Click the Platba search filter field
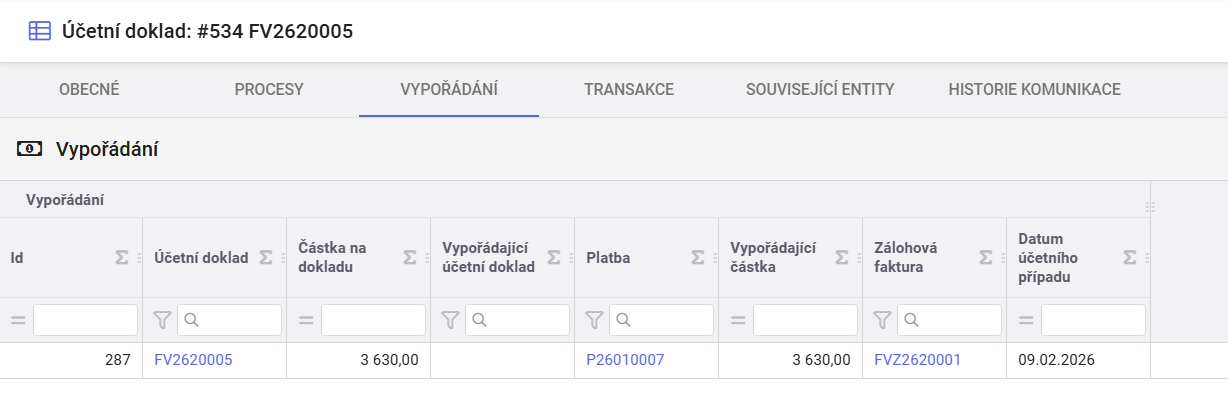 [x=661, y=320]
